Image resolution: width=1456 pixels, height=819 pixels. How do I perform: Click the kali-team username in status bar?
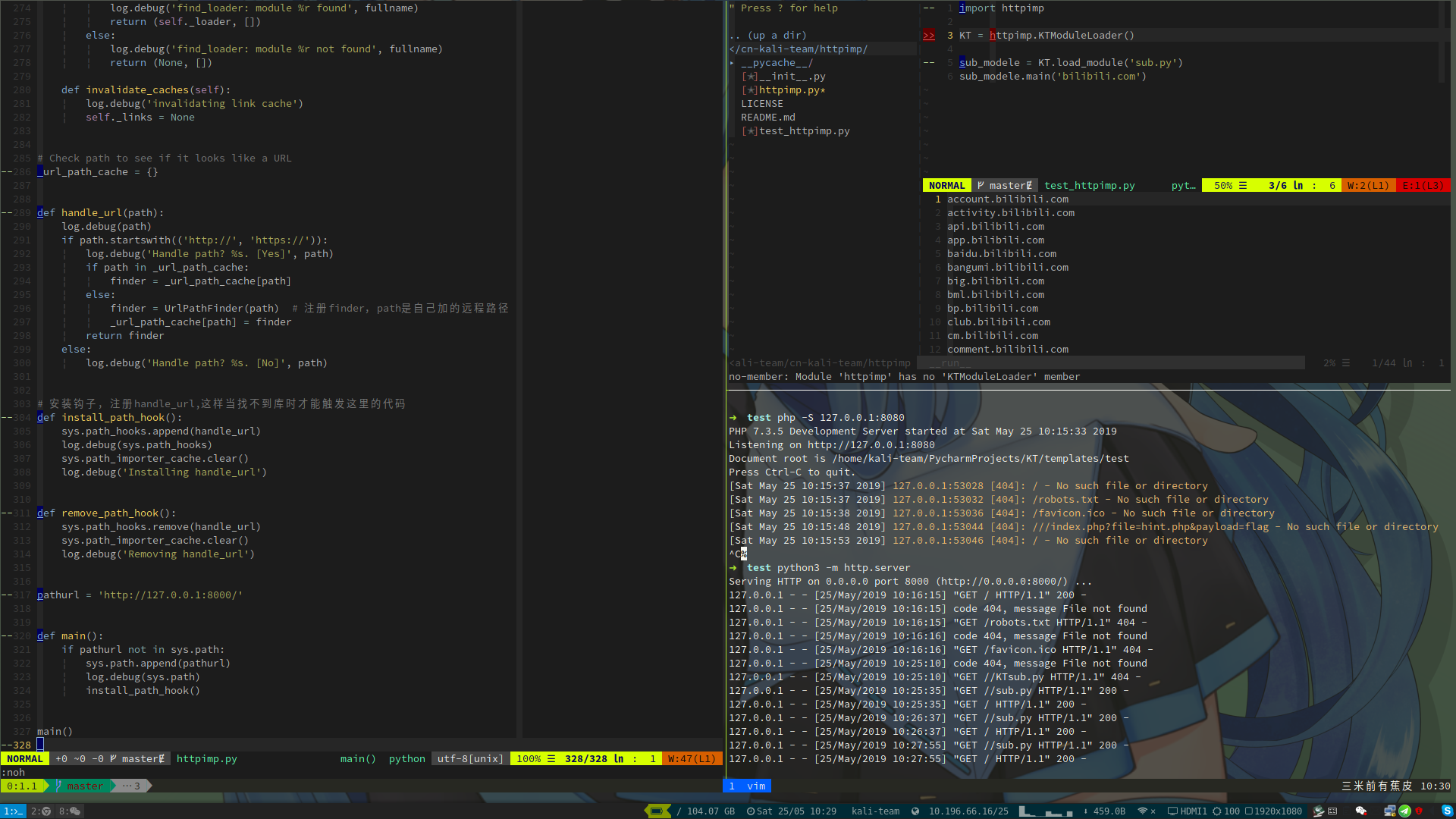[875, 811]
